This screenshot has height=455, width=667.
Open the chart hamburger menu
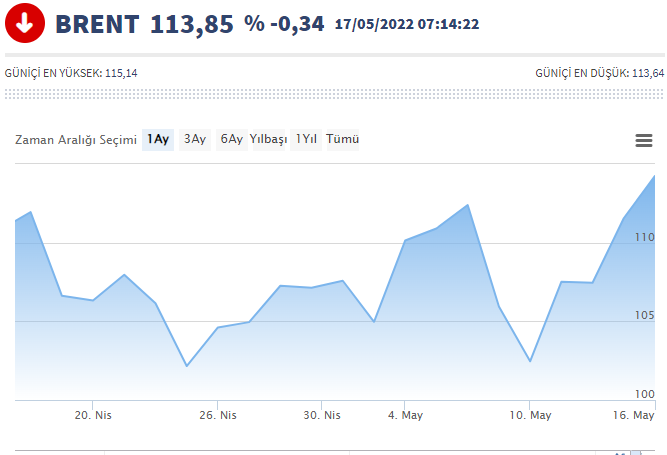(644, 140)
